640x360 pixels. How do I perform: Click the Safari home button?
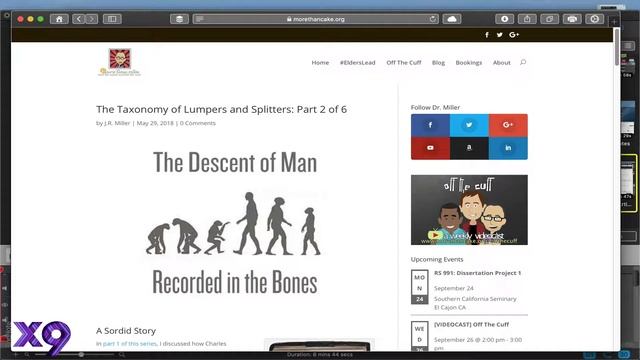pyautogui.click(x=59, y=19)
